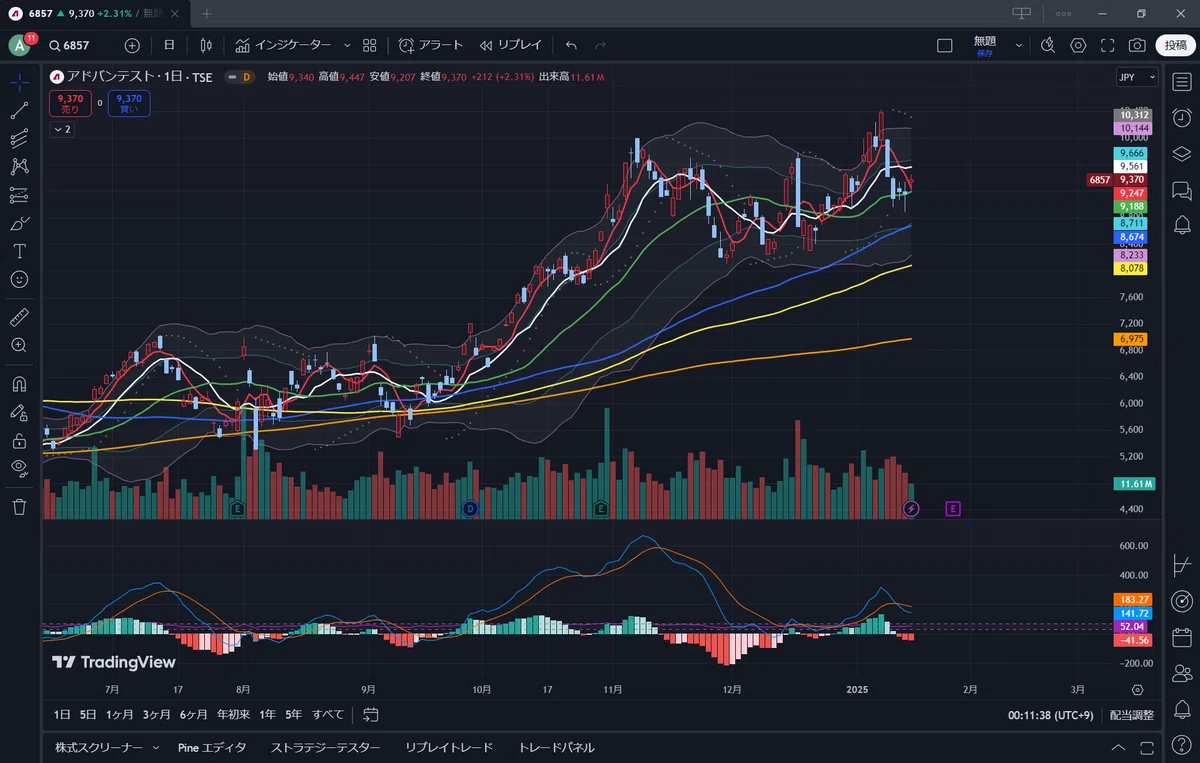The width and height of the screenshot is (1200, 763).
Task: Click the 投稿 publish button
Action: click(x=1176, y=45)
